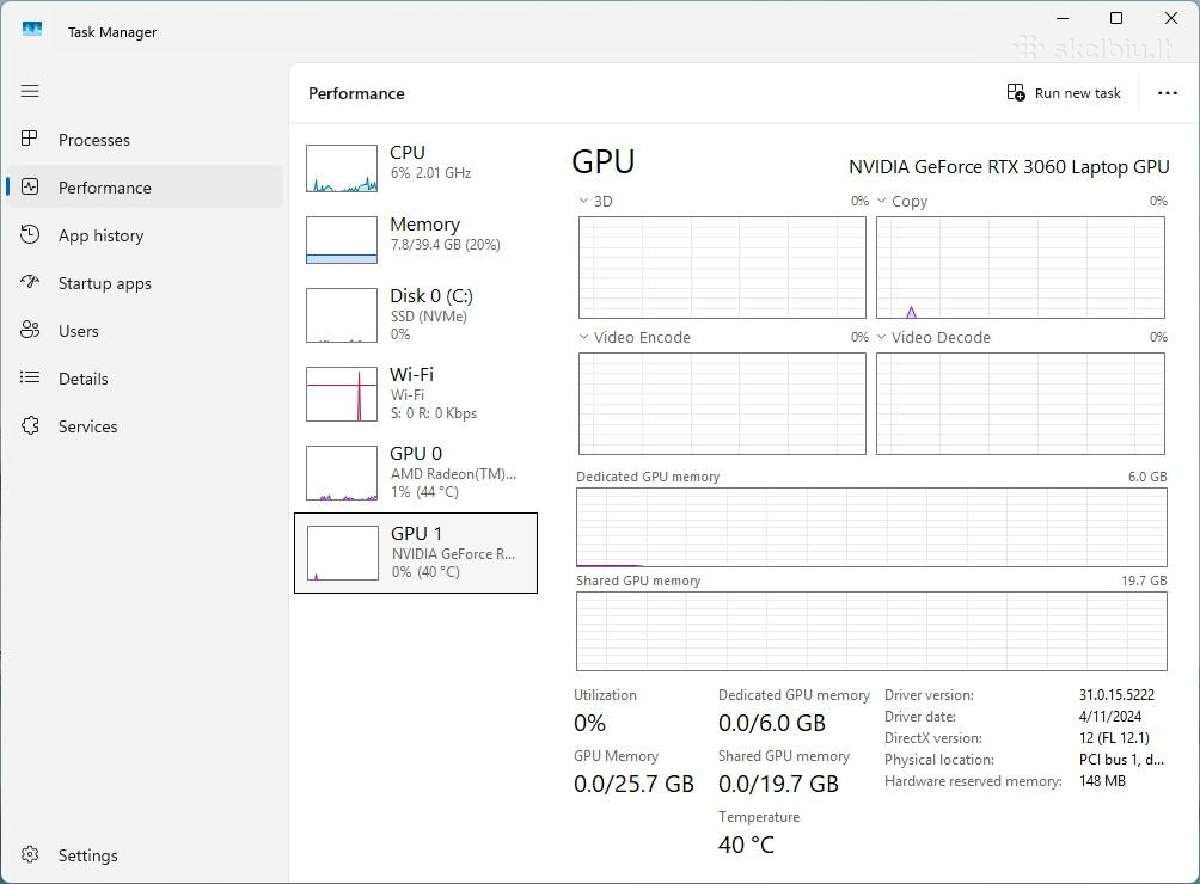Image resolution: width=1200 pixels, height=884 pixels.
Task: Select the Wi-Fi graph thumbnail
Action: click(x=342, y=394)
